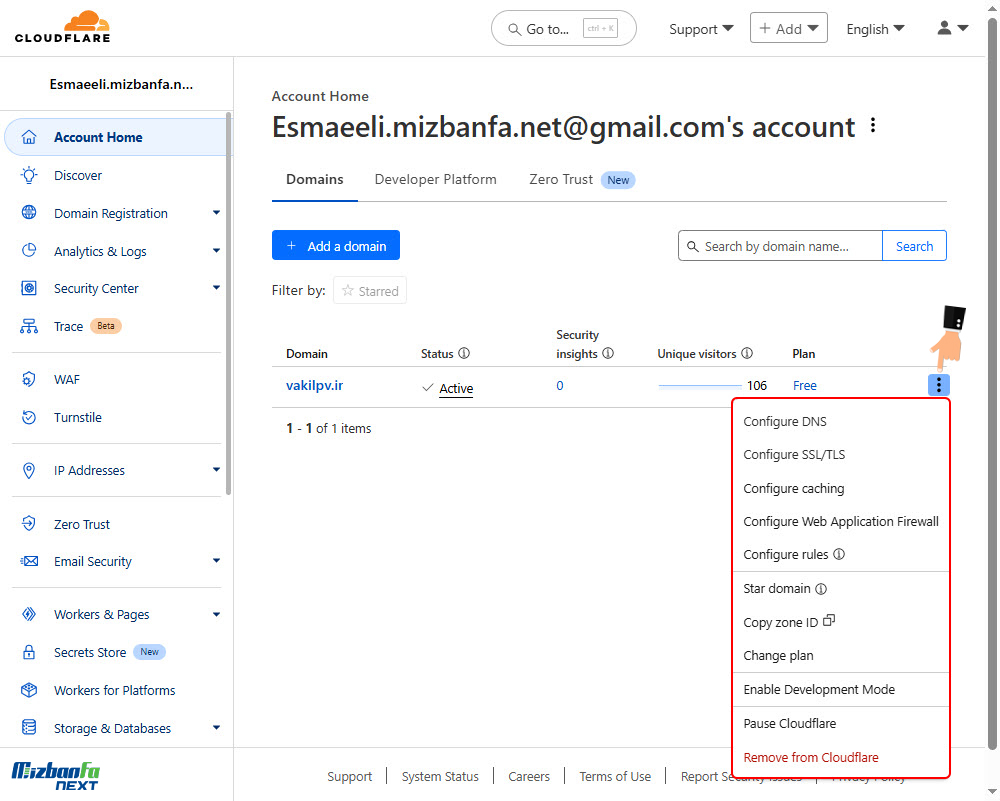Choose Remove from Cloudflare
Screen dimensions: 1000x801
[x=811, y=758]
